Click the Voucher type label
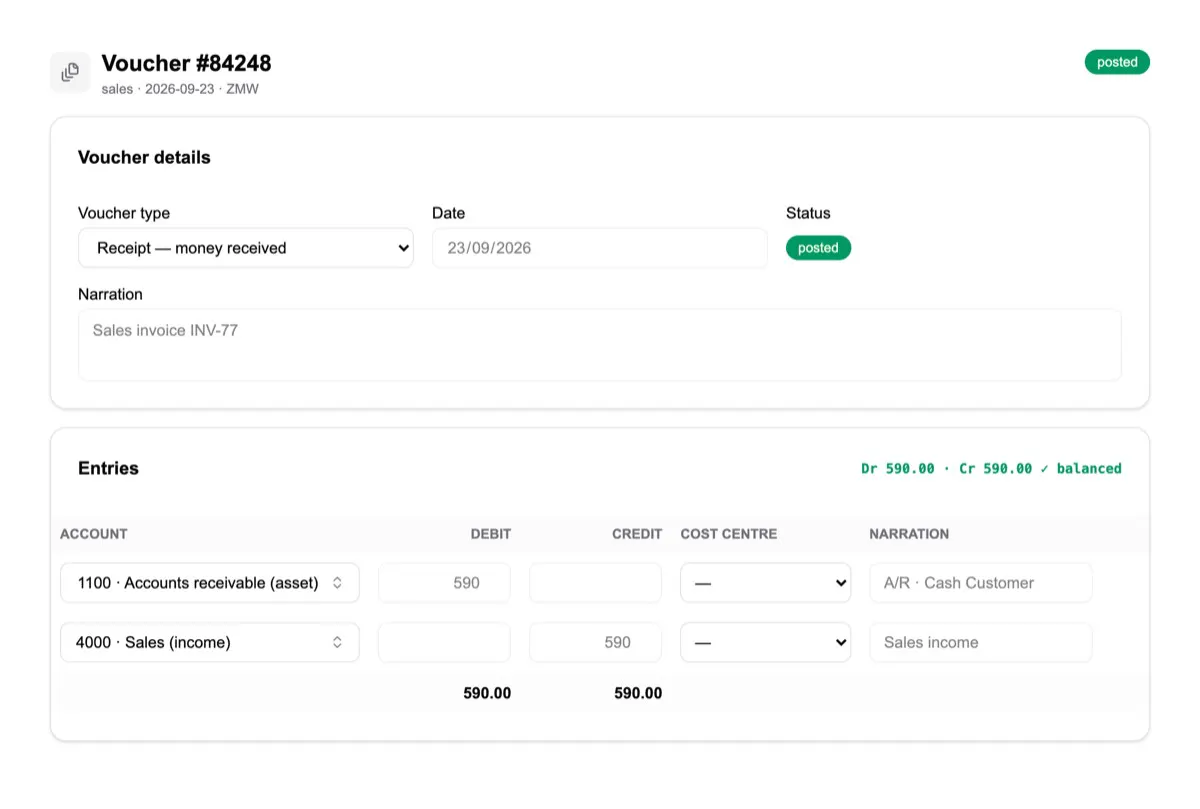 124,213
